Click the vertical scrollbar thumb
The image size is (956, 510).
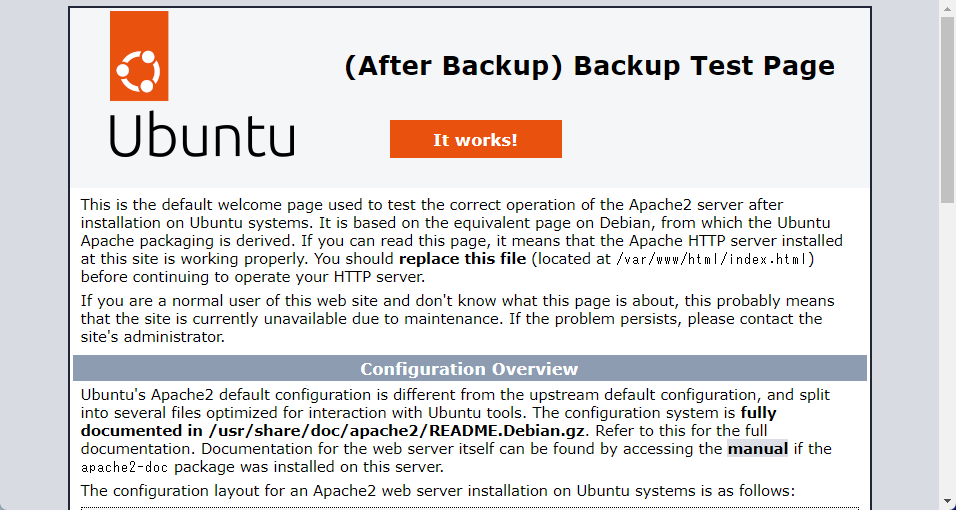pyautogui.click(x=947, y=110)
